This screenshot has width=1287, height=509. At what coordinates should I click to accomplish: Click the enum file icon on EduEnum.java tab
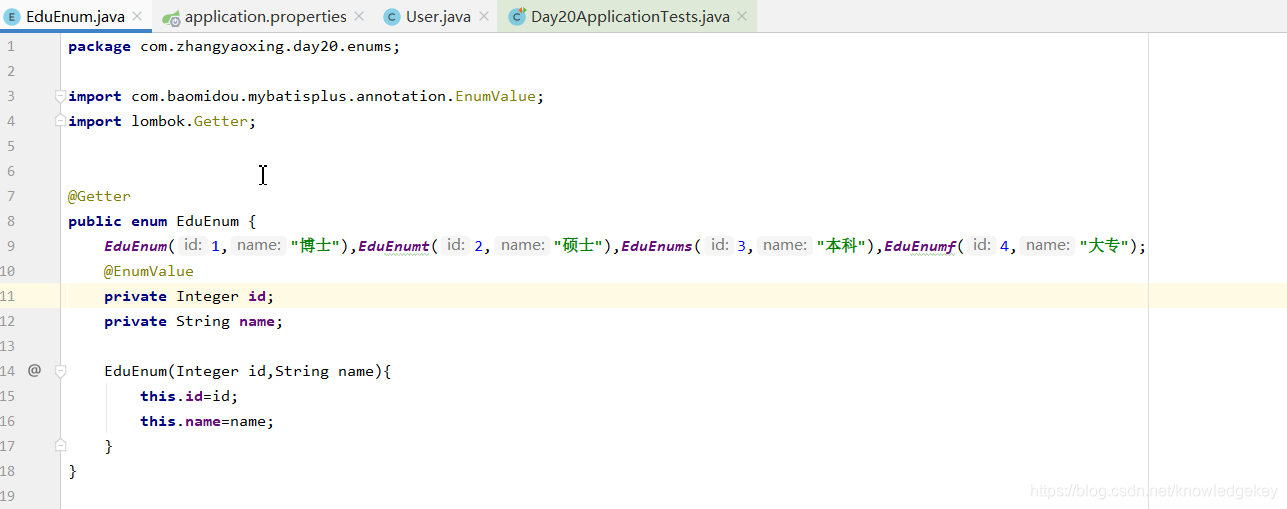(13, 17)
